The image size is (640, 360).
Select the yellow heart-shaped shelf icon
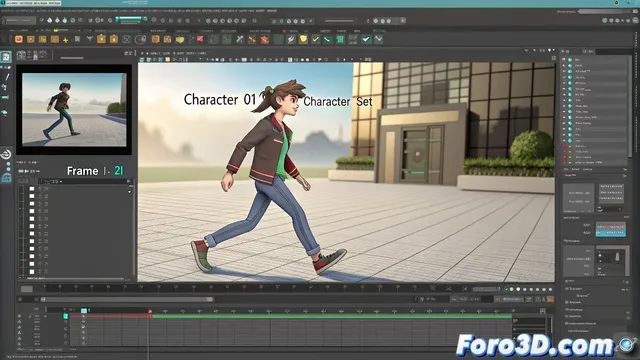180,40
